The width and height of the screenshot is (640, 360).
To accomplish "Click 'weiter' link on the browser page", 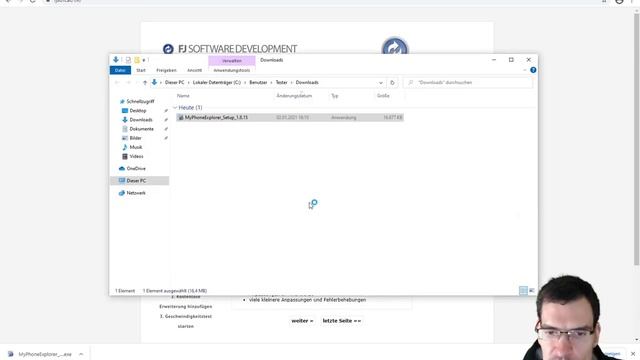I will click(302, 321).
